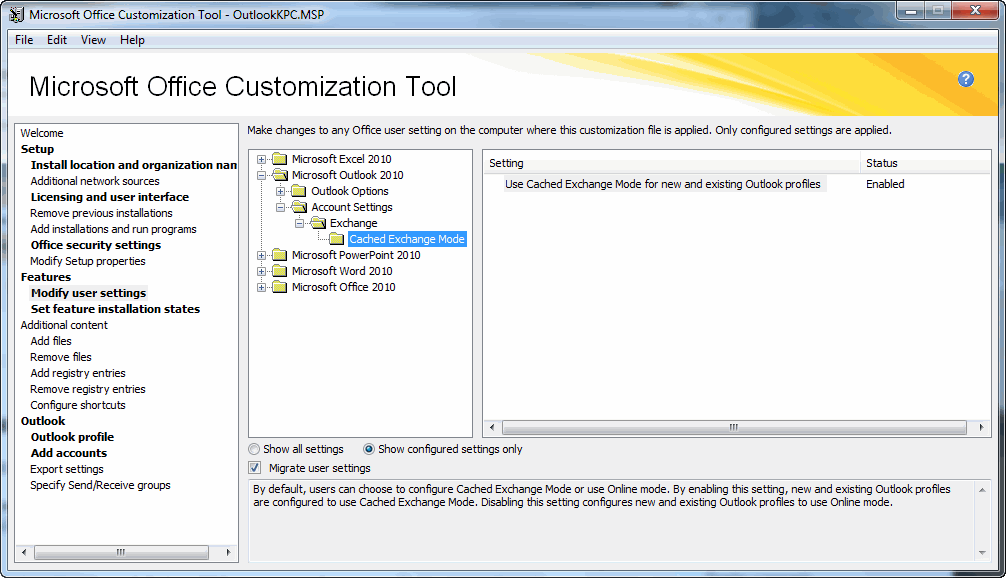The height and width of the screenshot is (578, 1006).
Task: Open Specify Send/Receive groups page
Action: 100,485
